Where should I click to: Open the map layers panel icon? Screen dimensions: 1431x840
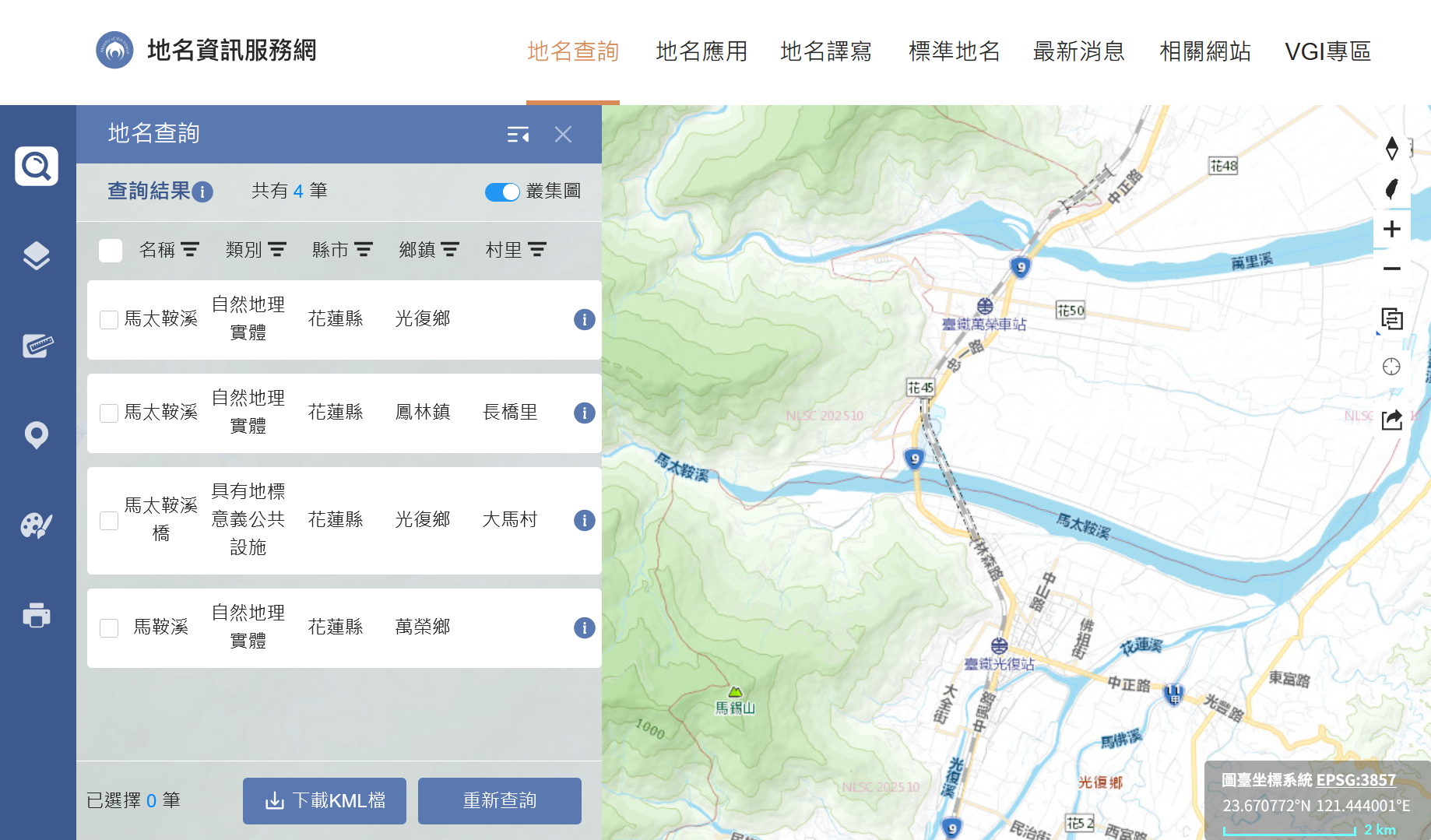37,255
